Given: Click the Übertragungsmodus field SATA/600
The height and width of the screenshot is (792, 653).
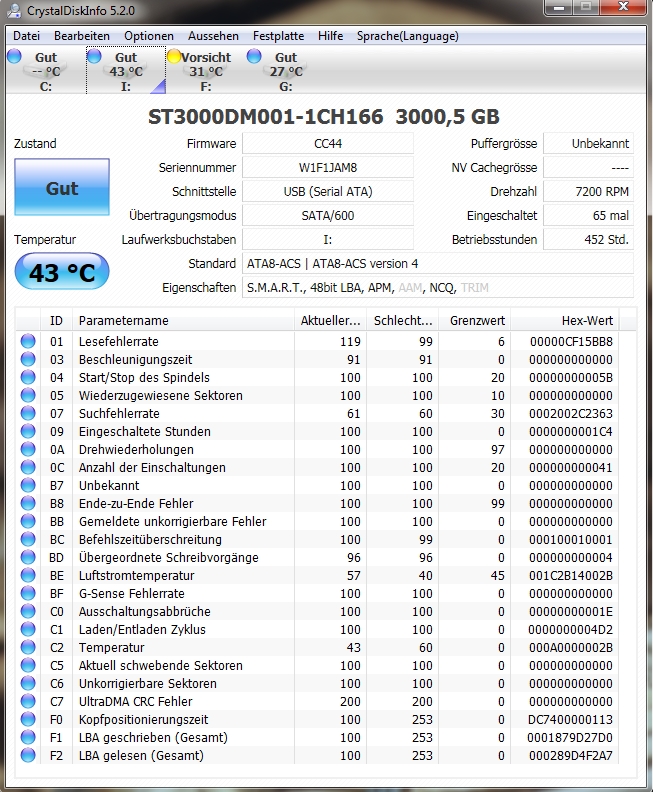Looking at the screenshot, I should pyautogui.click(x=328, y=216).
